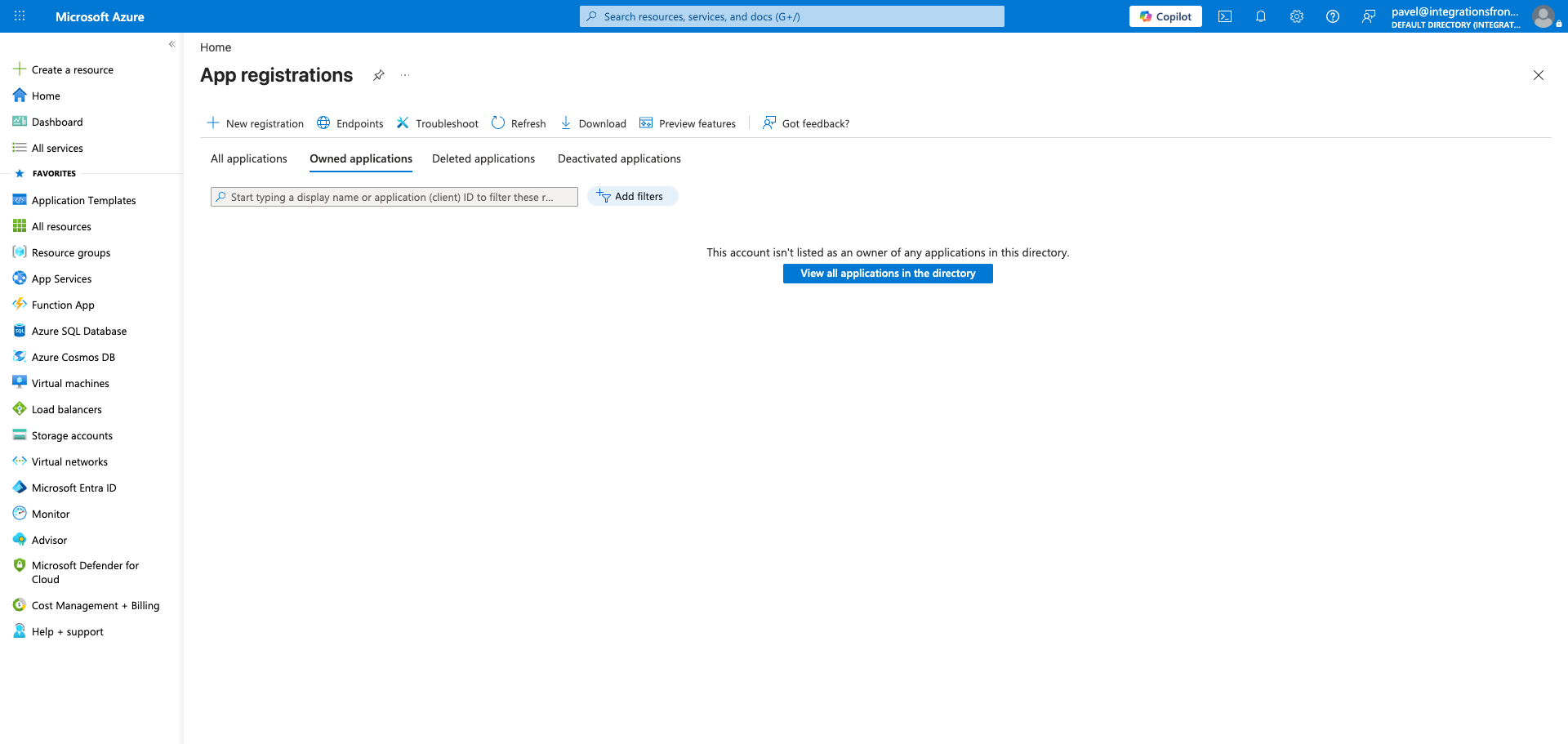The width and height of the screenshot is (1568, 744).
Task: Click the All resources grid icon
Action: [20, 226]
